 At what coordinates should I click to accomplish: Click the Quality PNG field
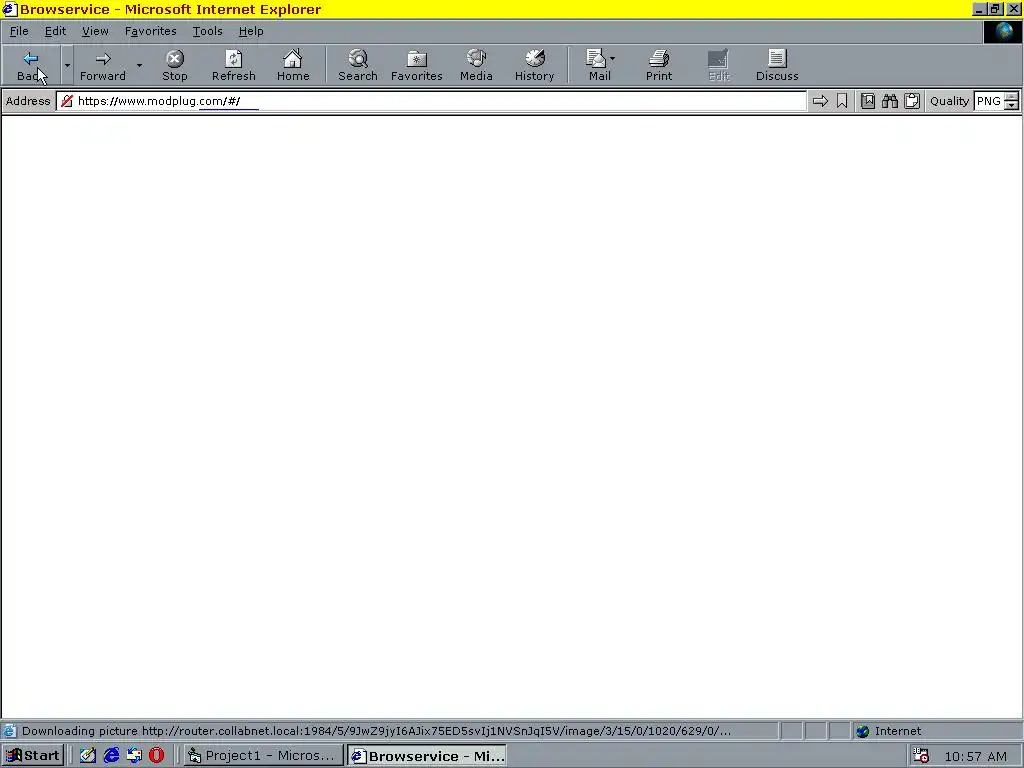989,101
